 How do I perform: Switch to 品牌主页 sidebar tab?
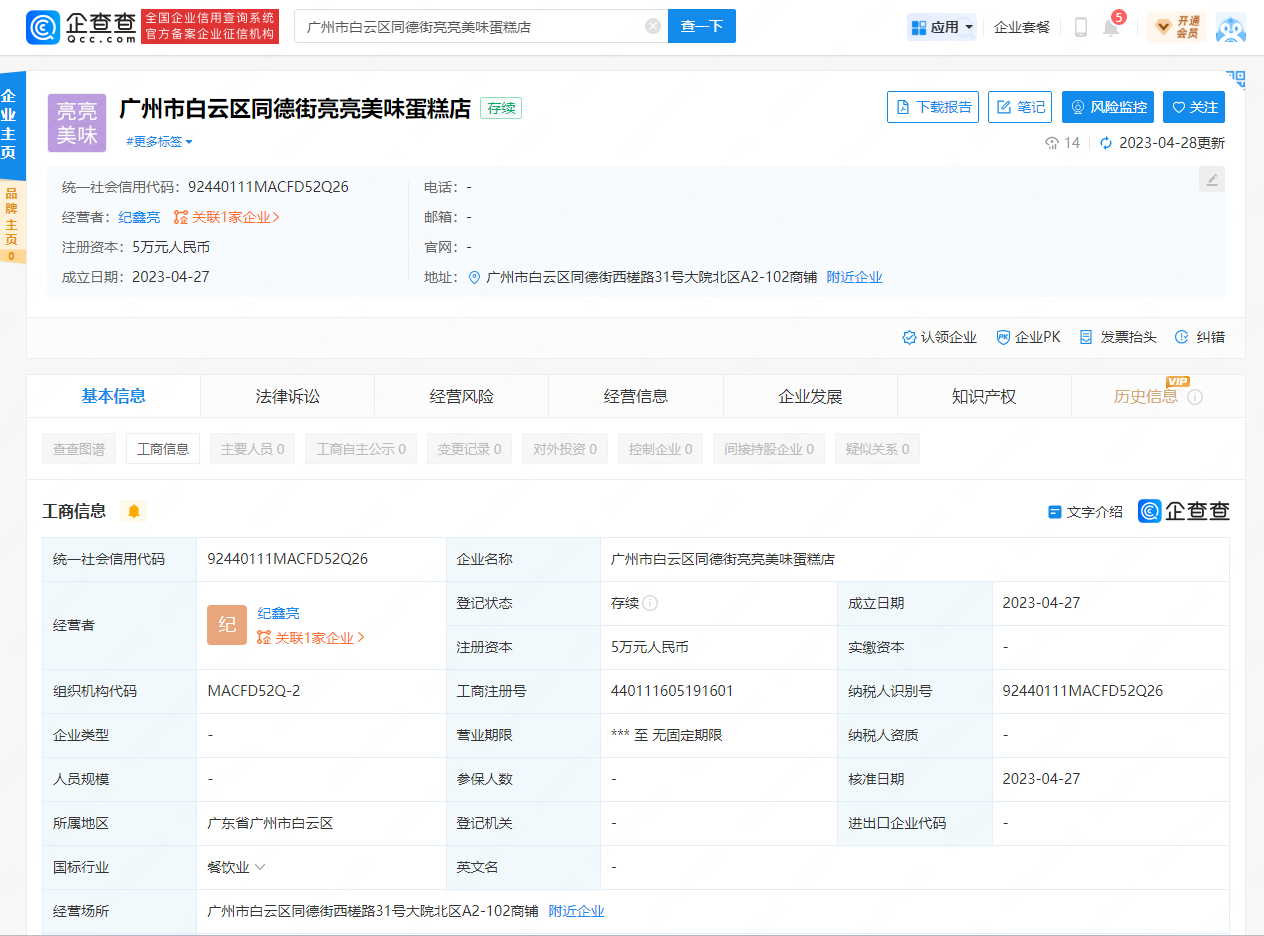11,224
